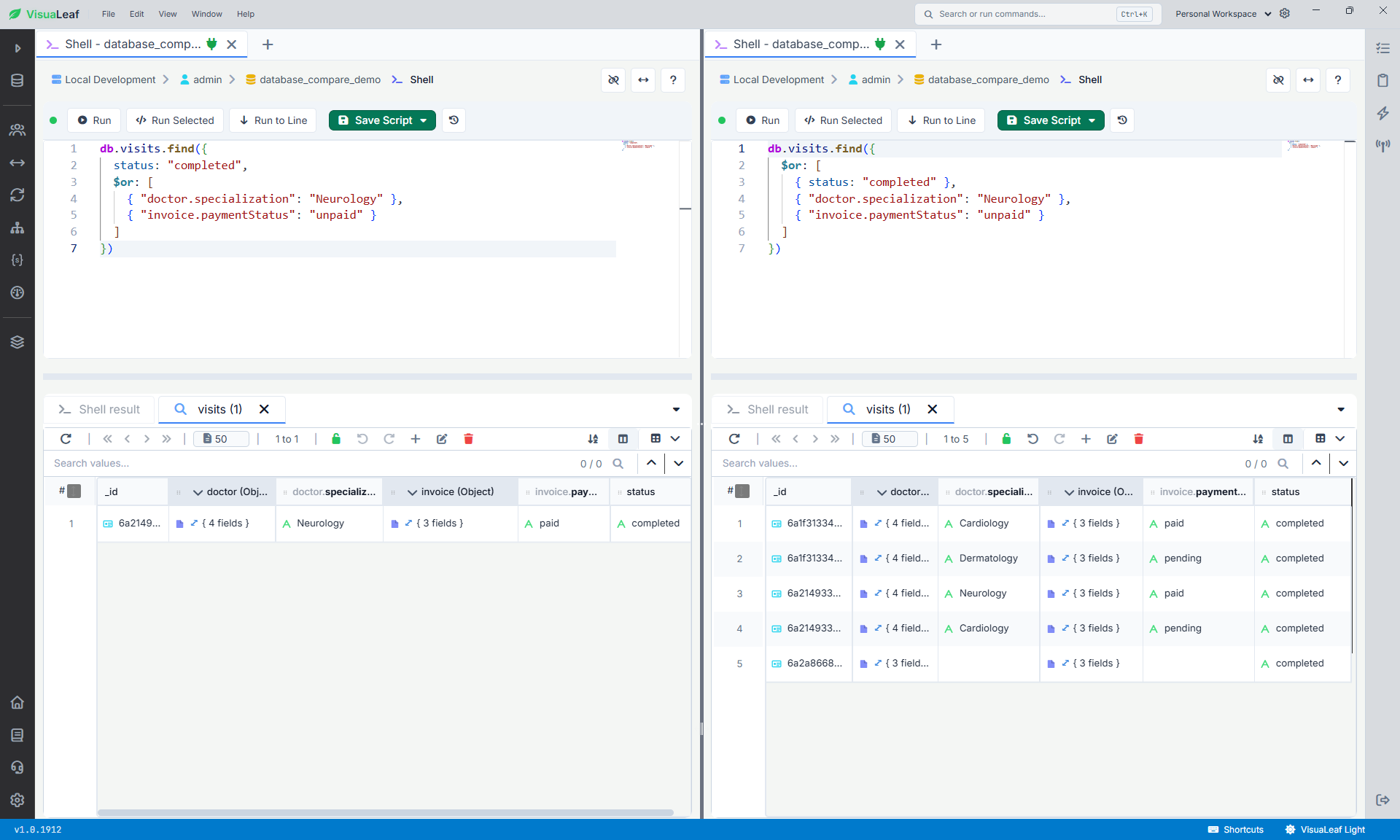
Task: Open the File menu
Action: (x=109, y=14)
